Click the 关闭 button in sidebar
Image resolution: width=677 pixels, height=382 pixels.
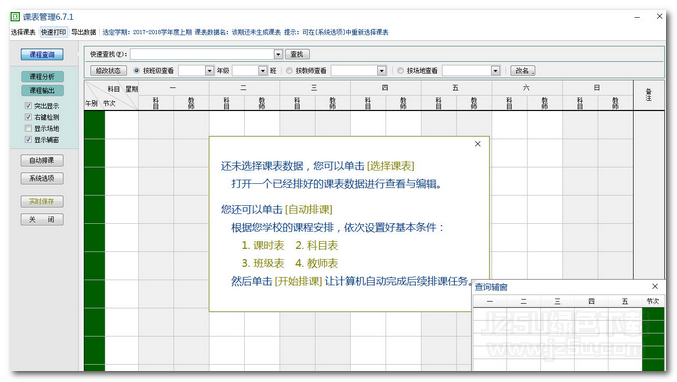[x=42, y=219]
